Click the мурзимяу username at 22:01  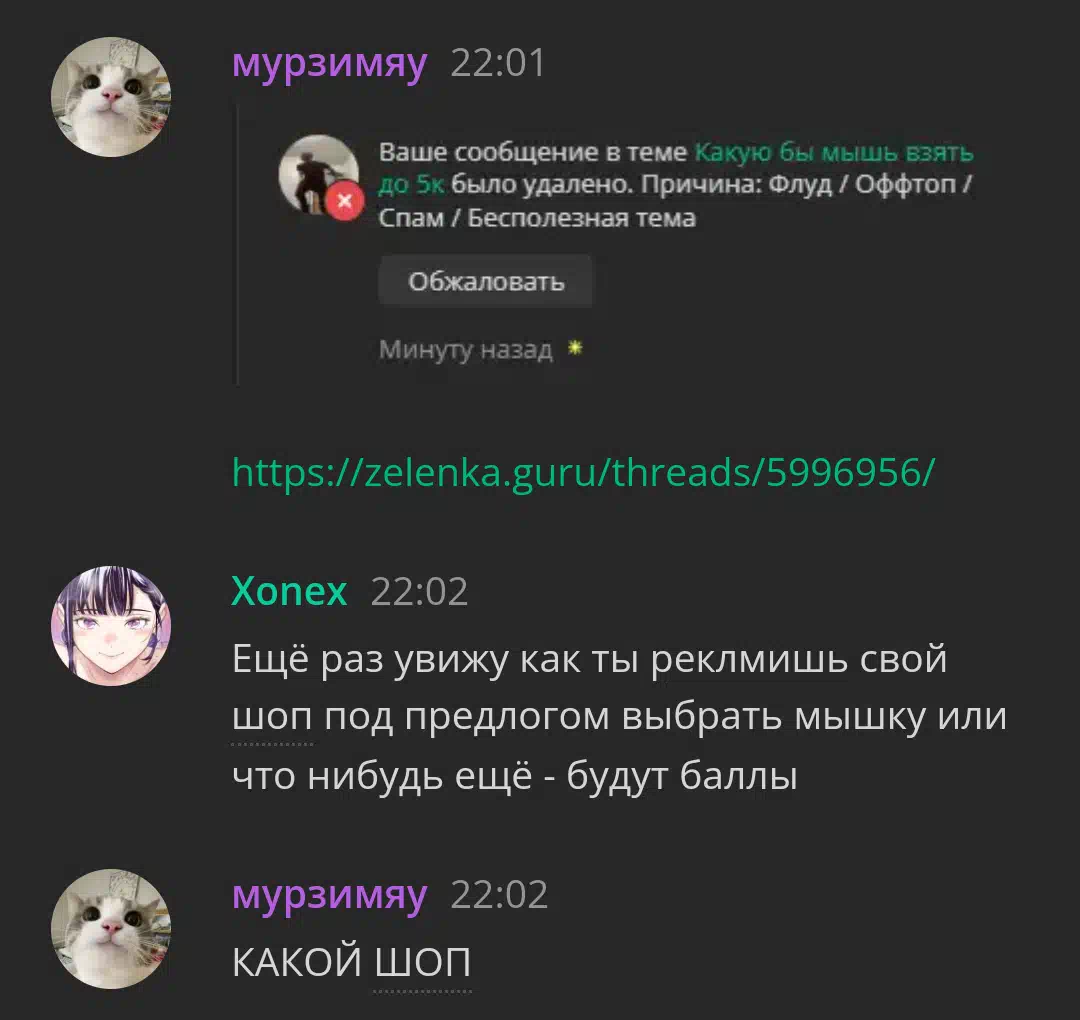click(330, 64)
